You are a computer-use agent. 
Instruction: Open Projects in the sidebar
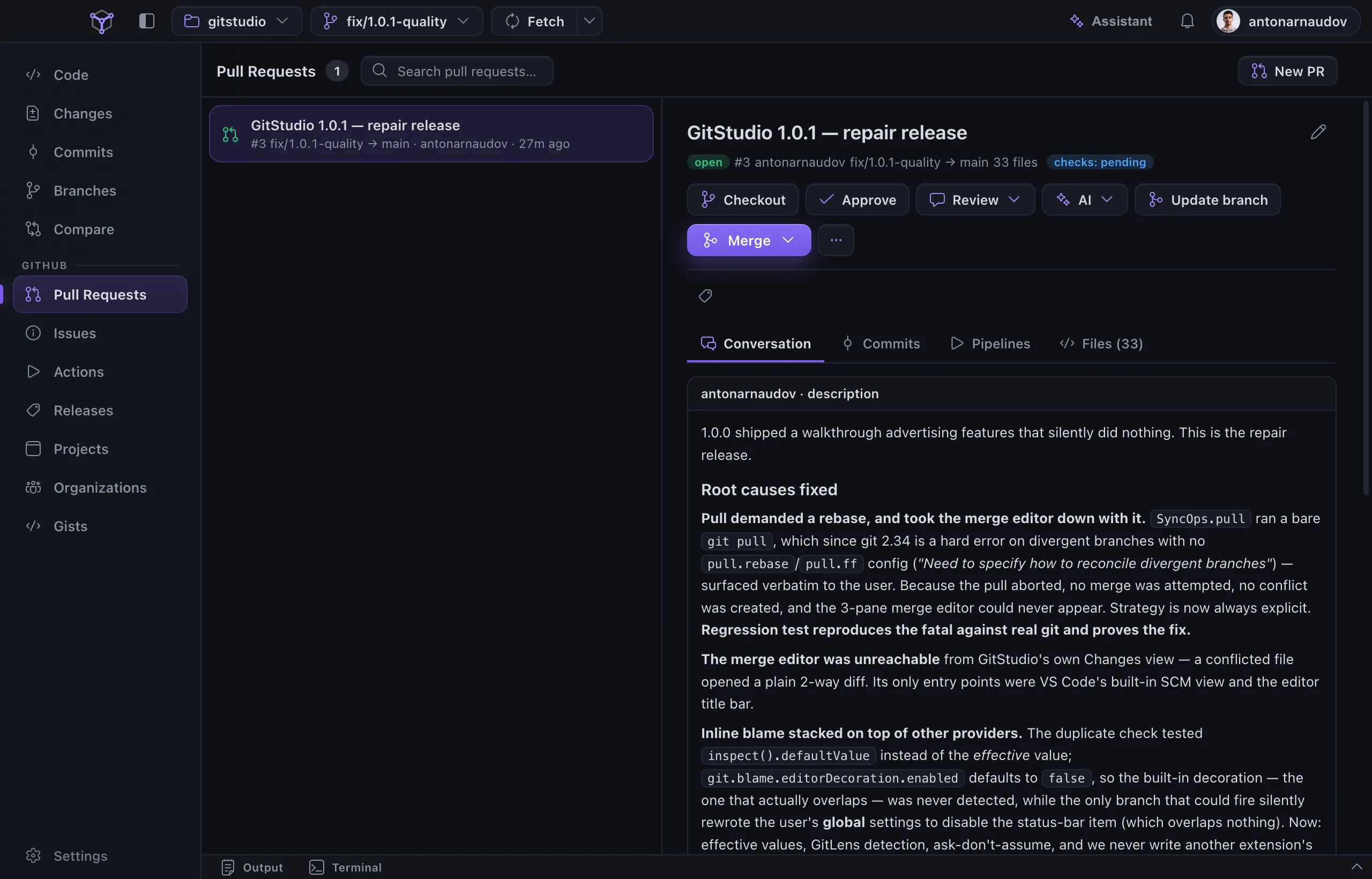tap(100, 449)
